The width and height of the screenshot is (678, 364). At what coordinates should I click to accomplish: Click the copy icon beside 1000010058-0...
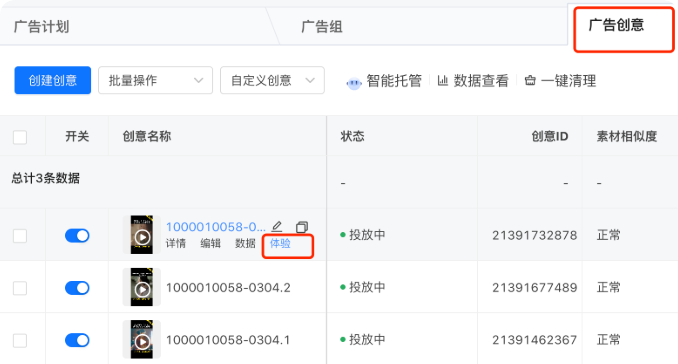[x=302, y=227]
